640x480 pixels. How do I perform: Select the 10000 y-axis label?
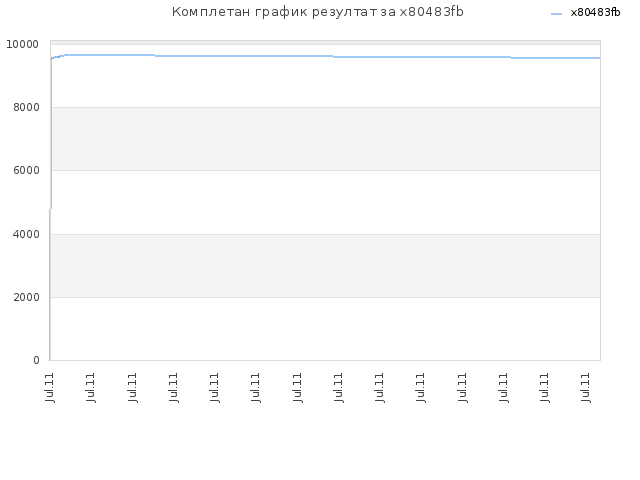(22, 44)
